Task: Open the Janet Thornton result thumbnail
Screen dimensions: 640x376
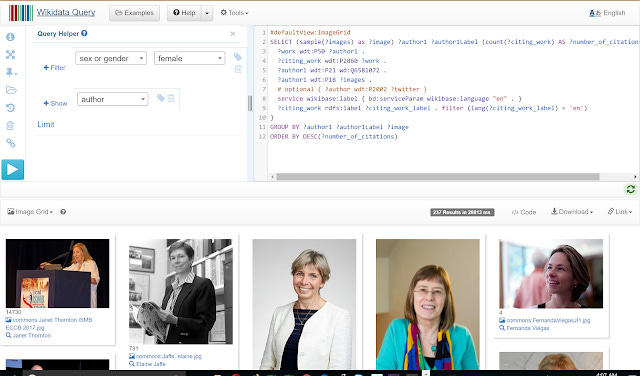Action: 58,273
